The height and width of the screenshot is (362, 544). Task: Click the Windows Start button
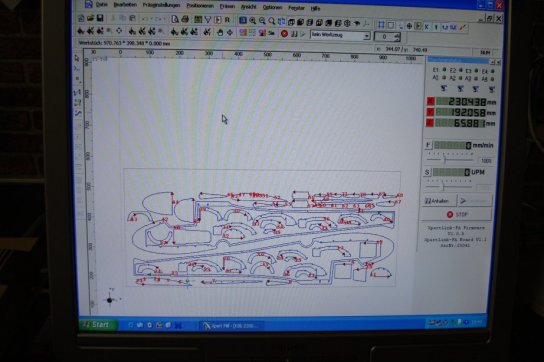coord(97,325)
